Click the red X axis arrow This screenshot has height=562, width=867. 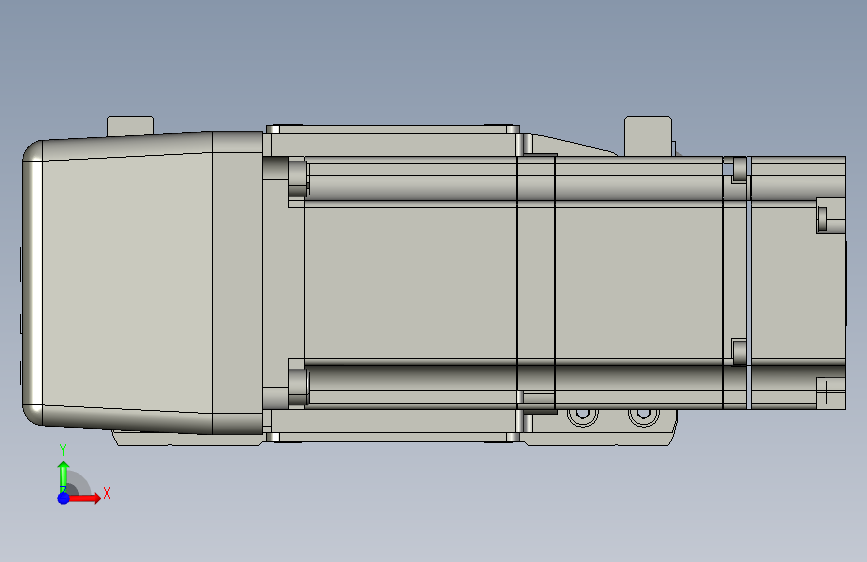[x=84, y=498]
